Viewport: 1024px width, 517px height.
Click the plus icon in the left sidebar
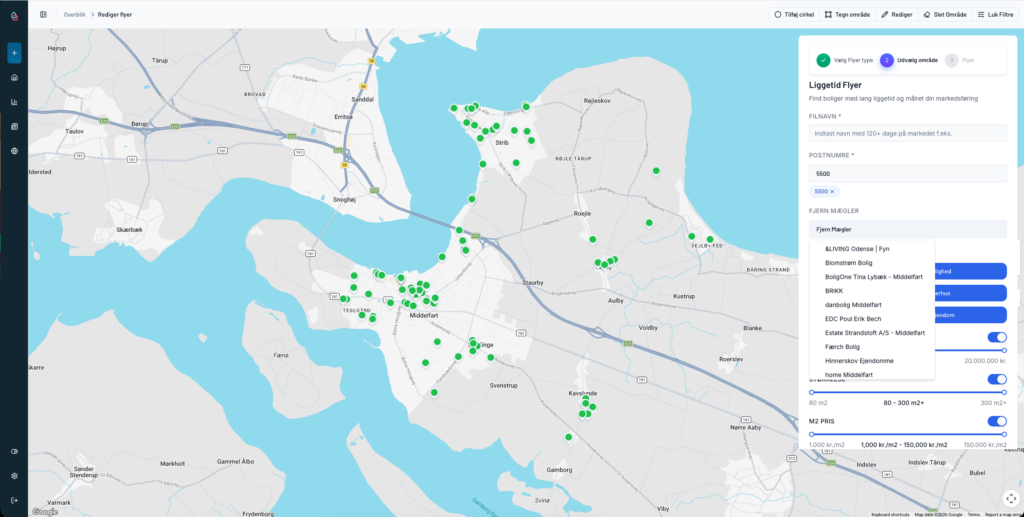tap(14, 53)
